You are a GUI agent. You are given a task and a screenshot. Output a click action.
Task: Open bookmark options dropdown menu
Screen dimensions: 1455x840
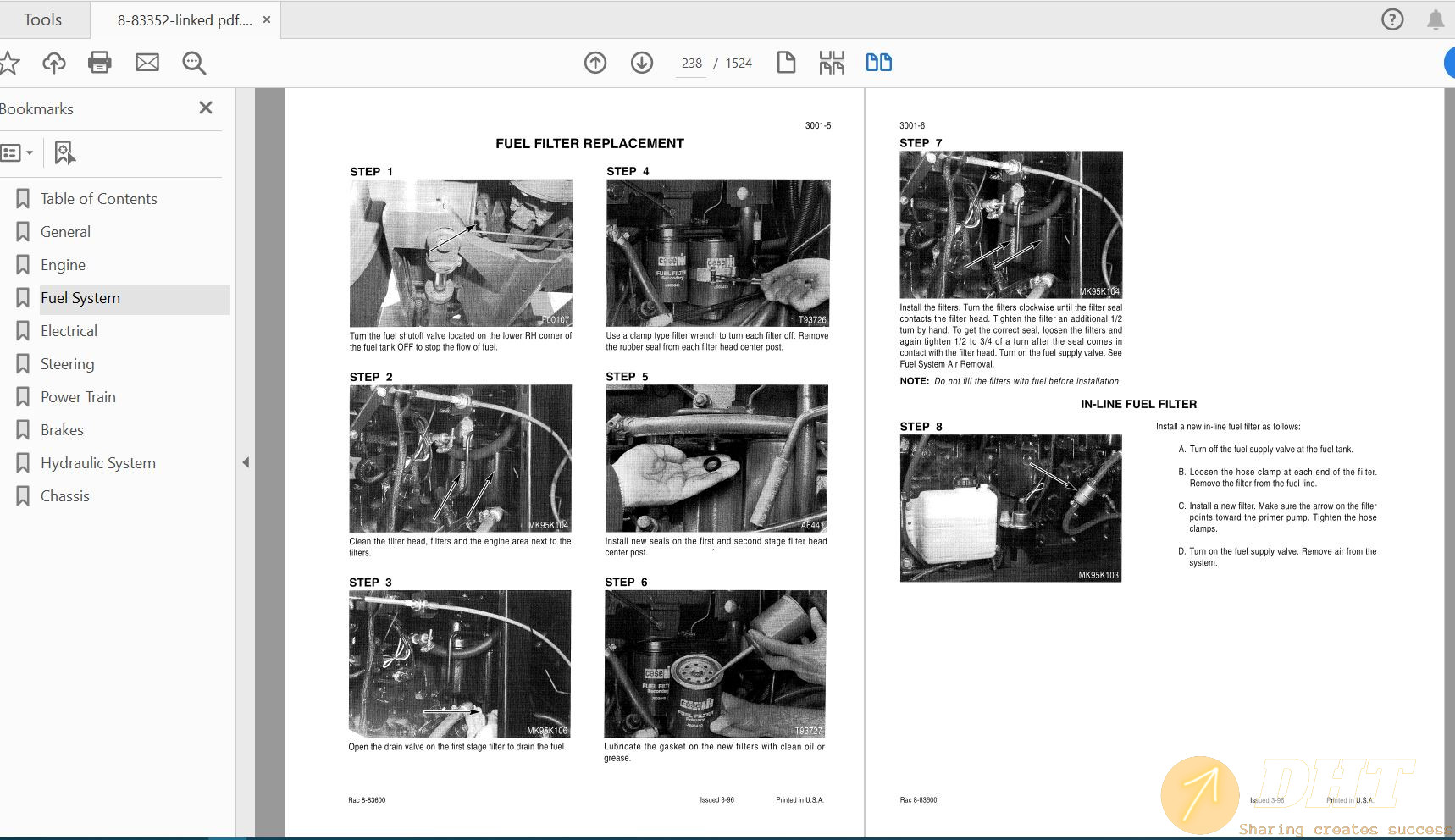click(x=17, y=152)
